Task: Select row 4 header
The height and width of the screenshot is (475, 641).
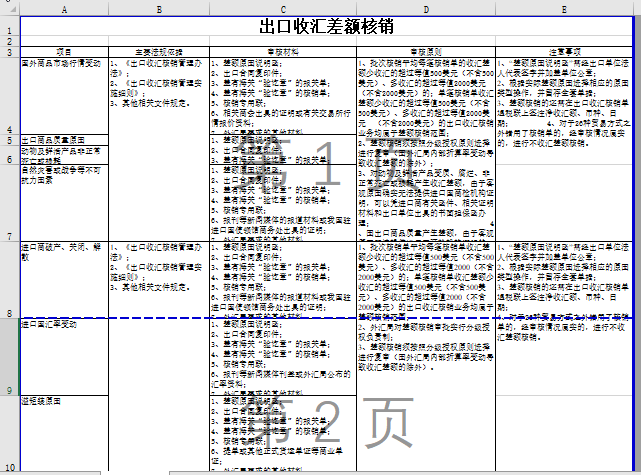Action: point(9,130)
